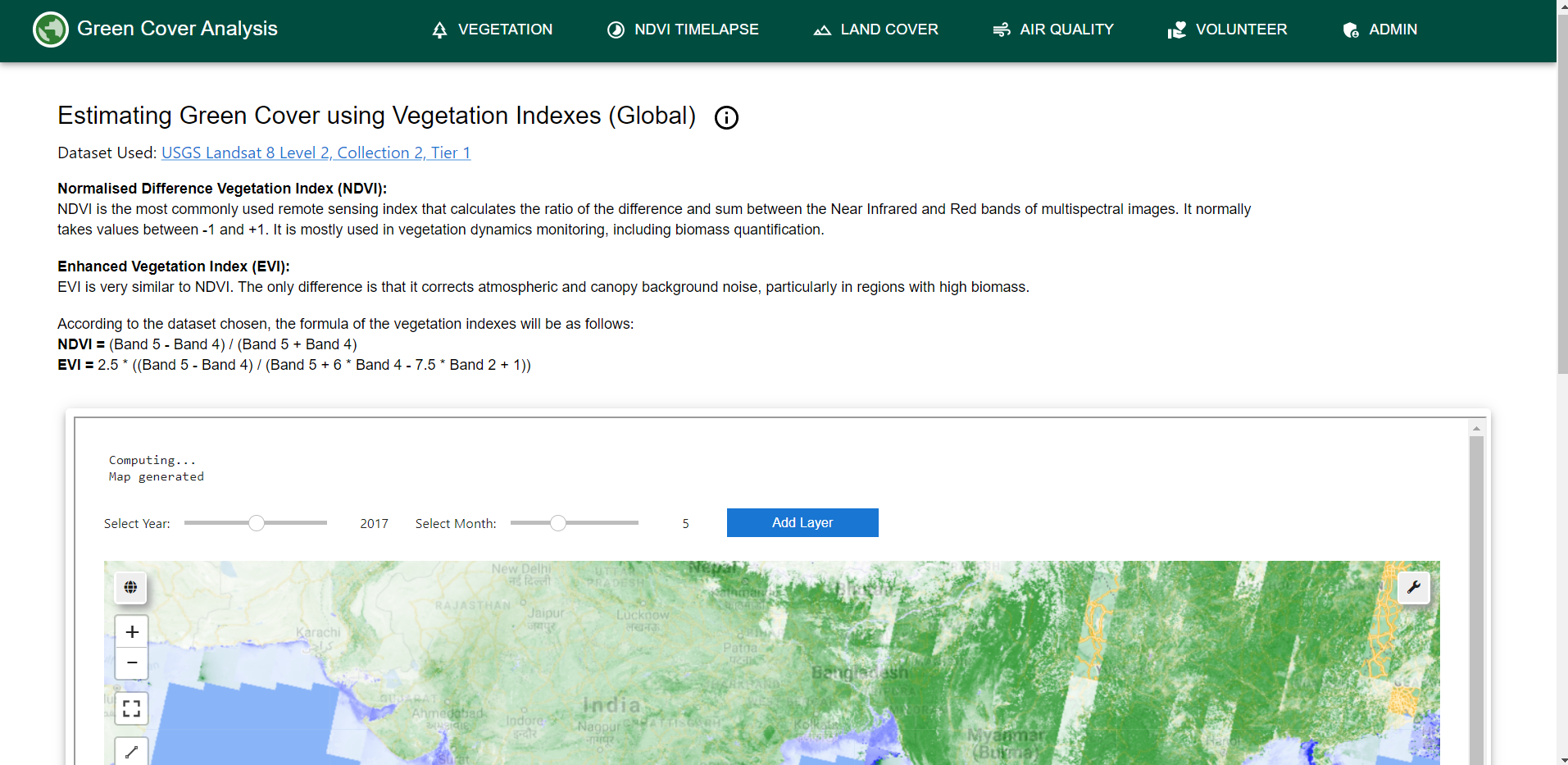
Task: Open the wrench settings tool on the map
Action: 1413,587
